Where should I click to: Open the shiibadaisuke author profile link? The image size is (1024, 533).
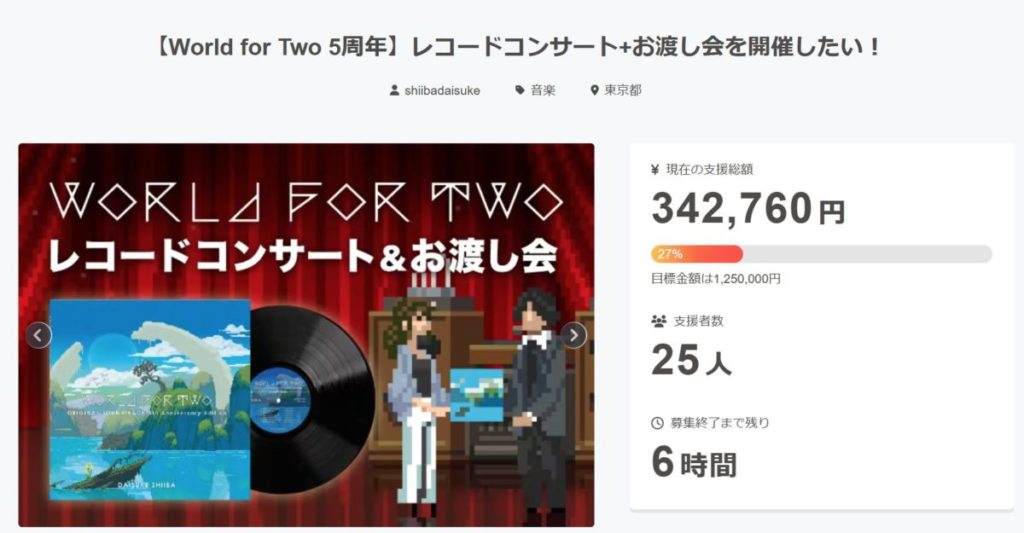click(x=442, y=91)
